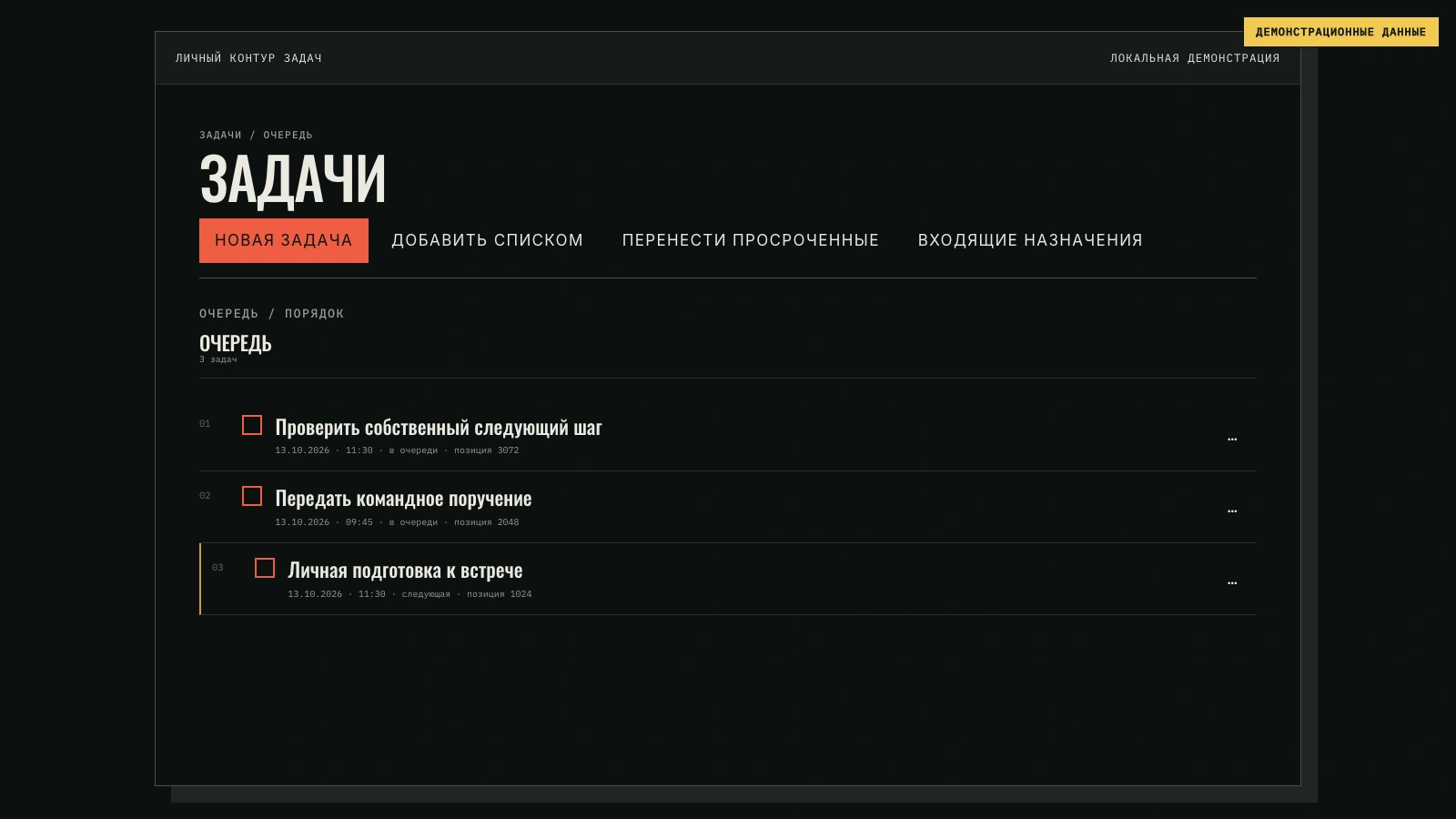
Task: Click 'Перенести просроченные'
Action: tap(751, 240)
